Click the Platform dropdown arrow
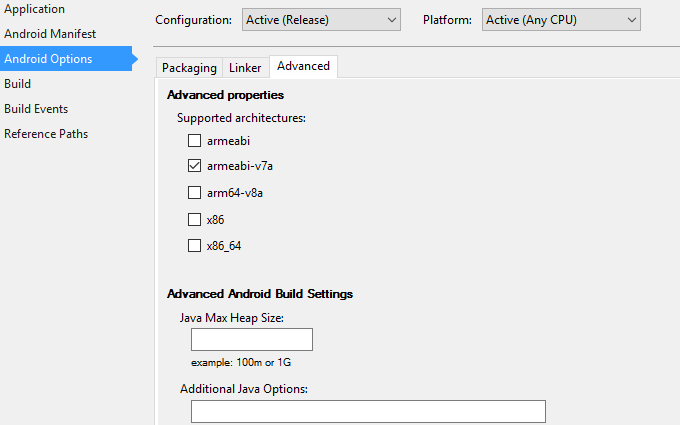The width and height of the screenshot is (680, 425). [x=630, y=20]
